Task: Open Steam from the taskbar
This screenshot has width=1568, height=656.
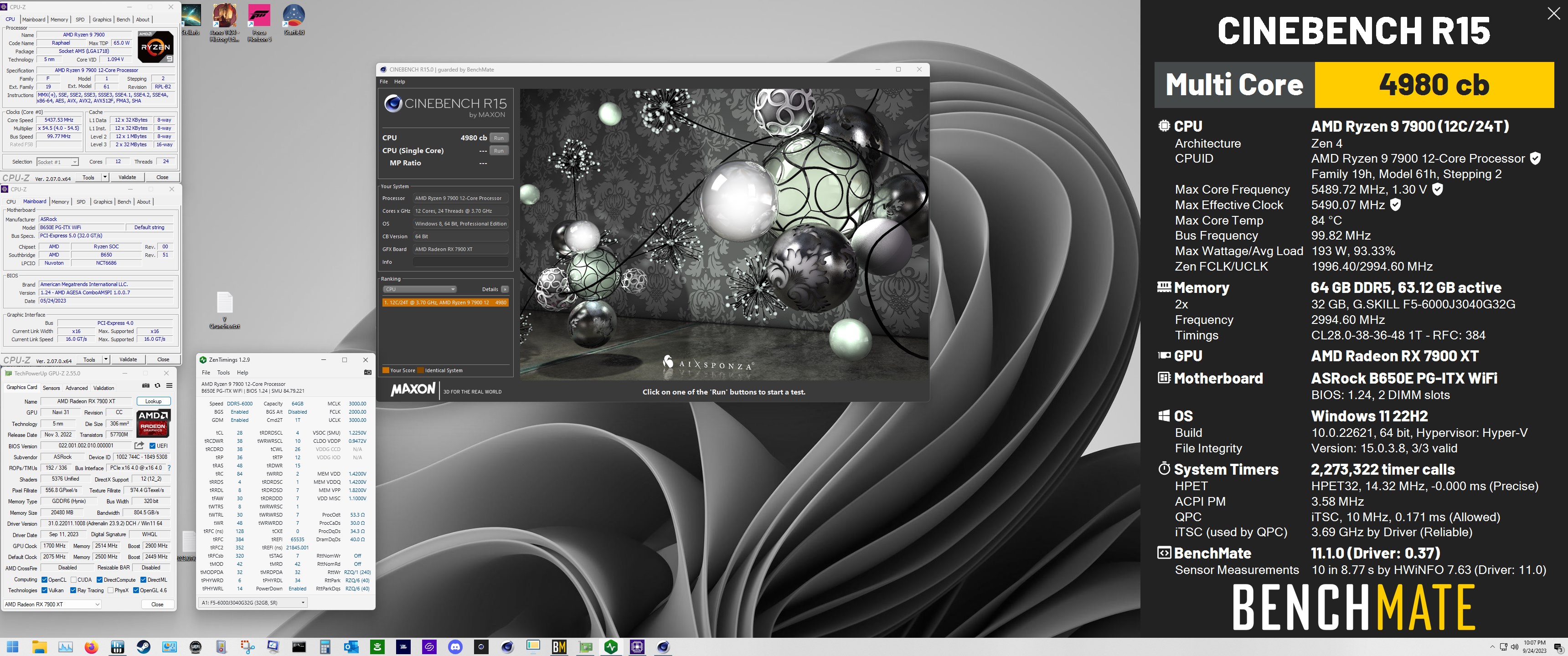Action: (x=144, y=647)
